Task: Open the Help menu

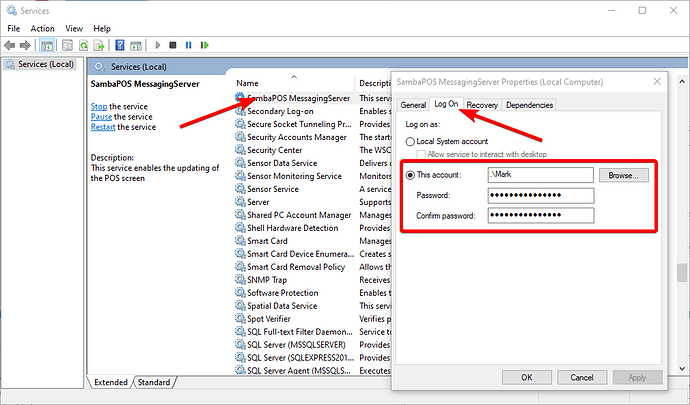Action: pyautogui.click(x=102, y=29)
